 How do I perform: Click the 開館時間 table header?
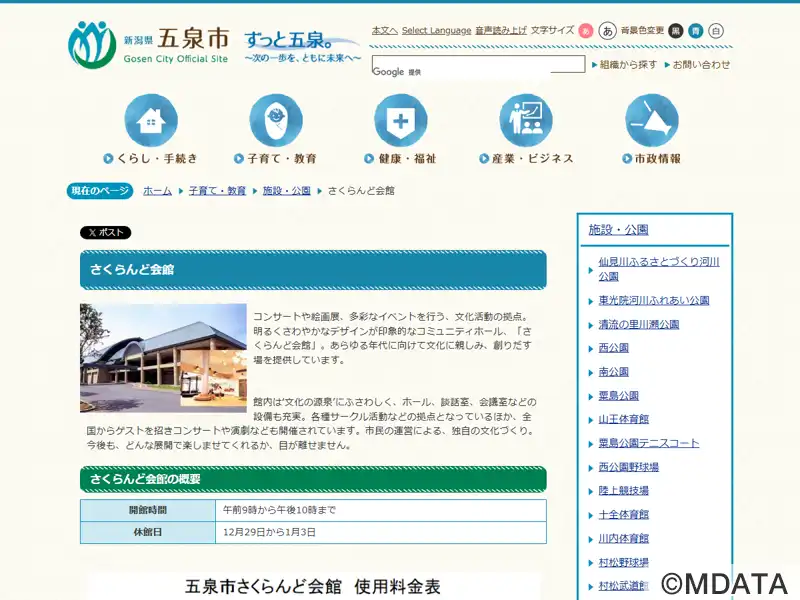pos(148,510)
